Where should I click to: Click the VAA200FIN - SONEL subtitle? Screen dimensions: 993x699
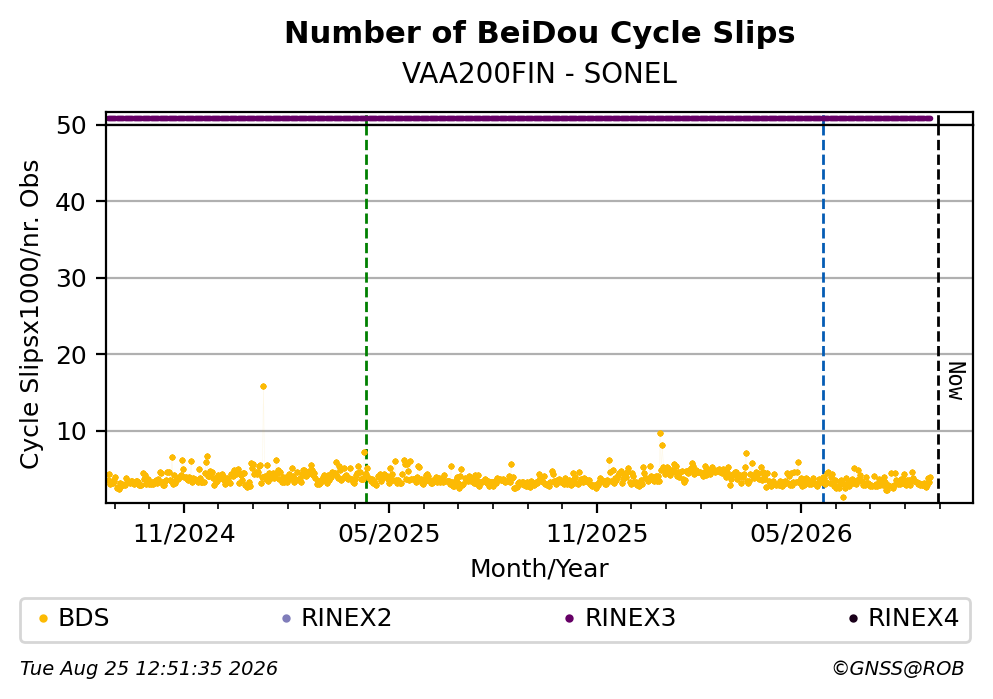pos(540,74)
